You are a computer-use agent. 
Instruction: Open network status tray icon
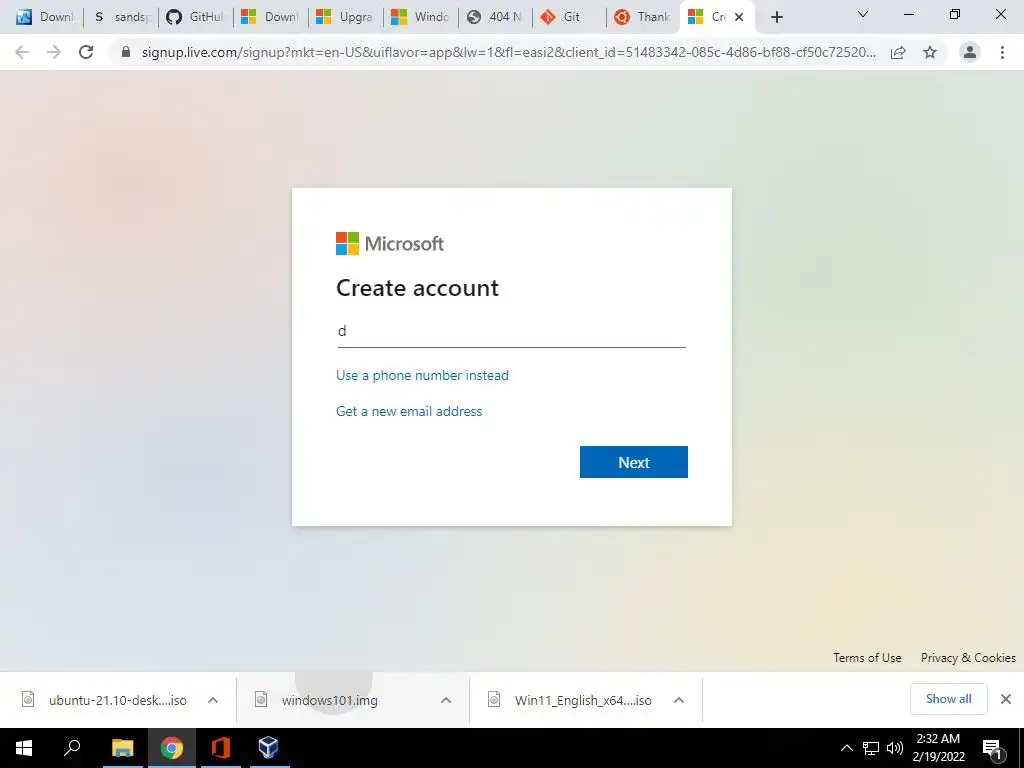[x=871, y=748]
